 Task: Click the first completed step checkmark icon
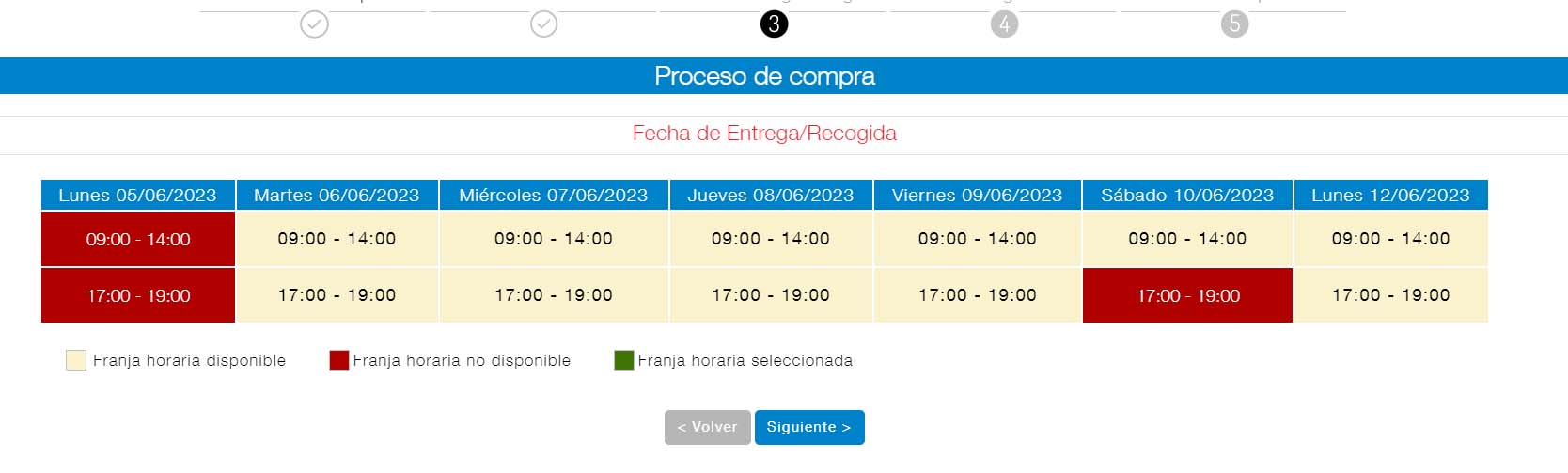314,24
